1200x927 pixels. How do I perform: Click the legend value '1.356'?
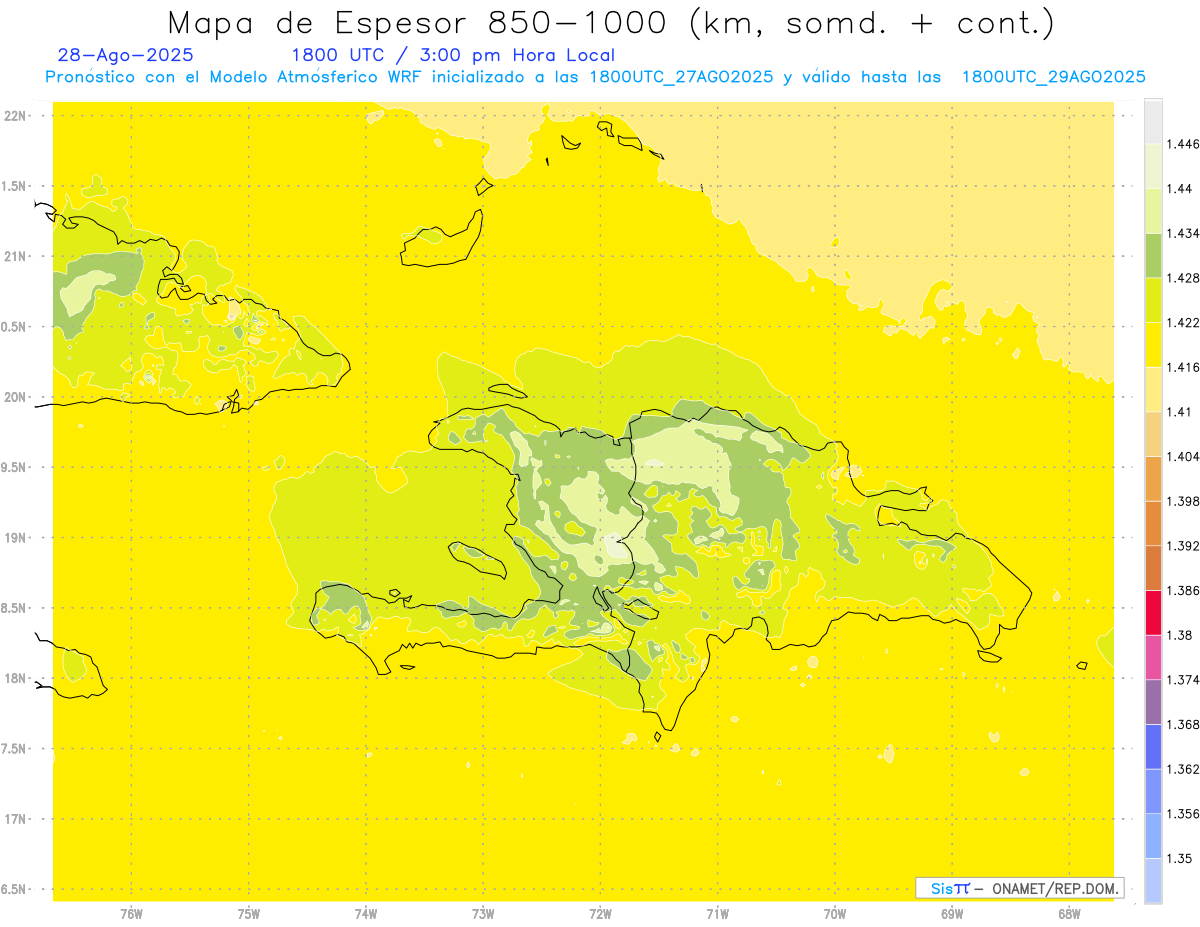1181,814
